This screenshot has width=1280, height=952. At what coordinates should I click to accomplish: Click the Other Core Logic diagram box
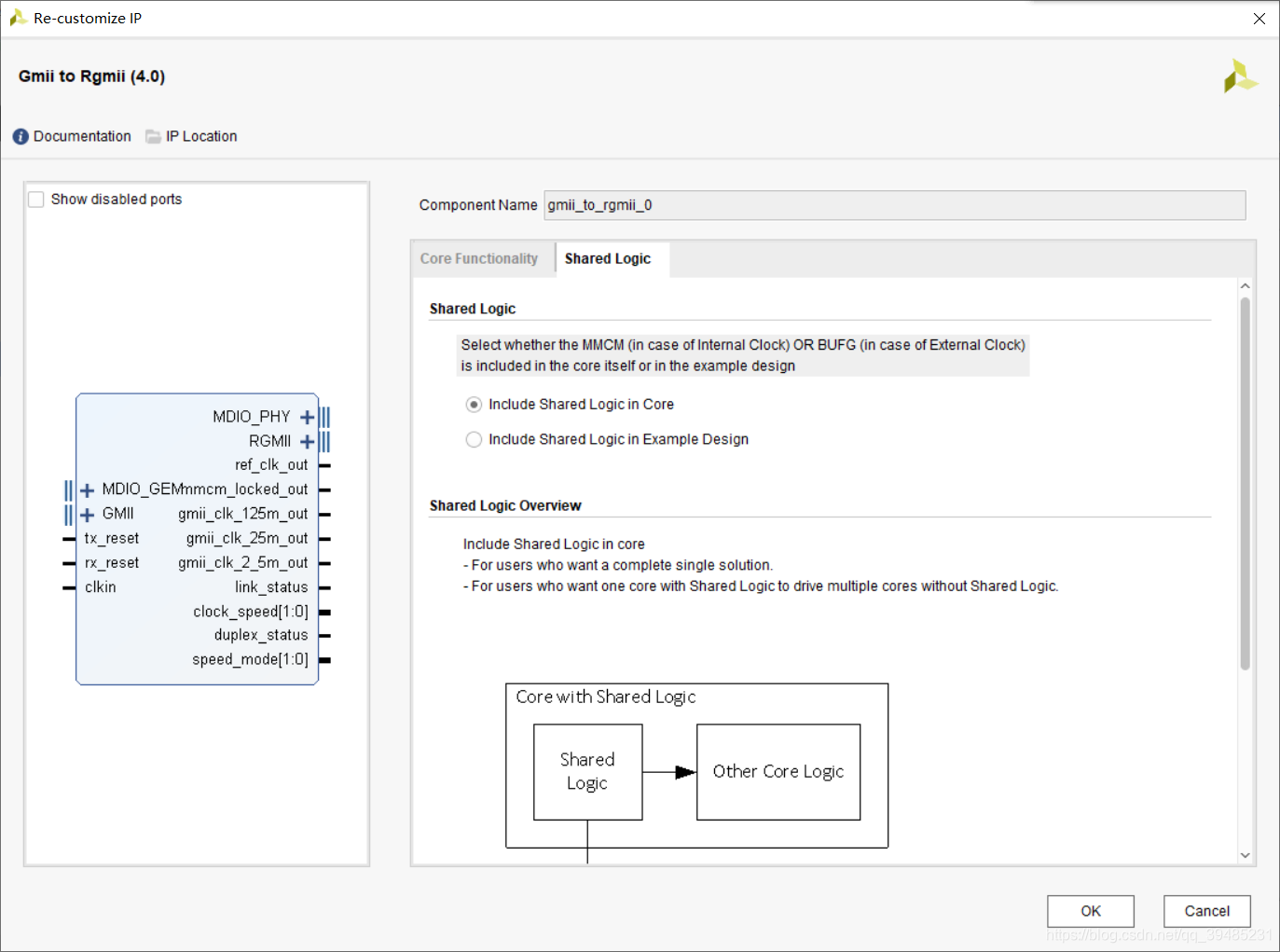(x=778, y=772)
